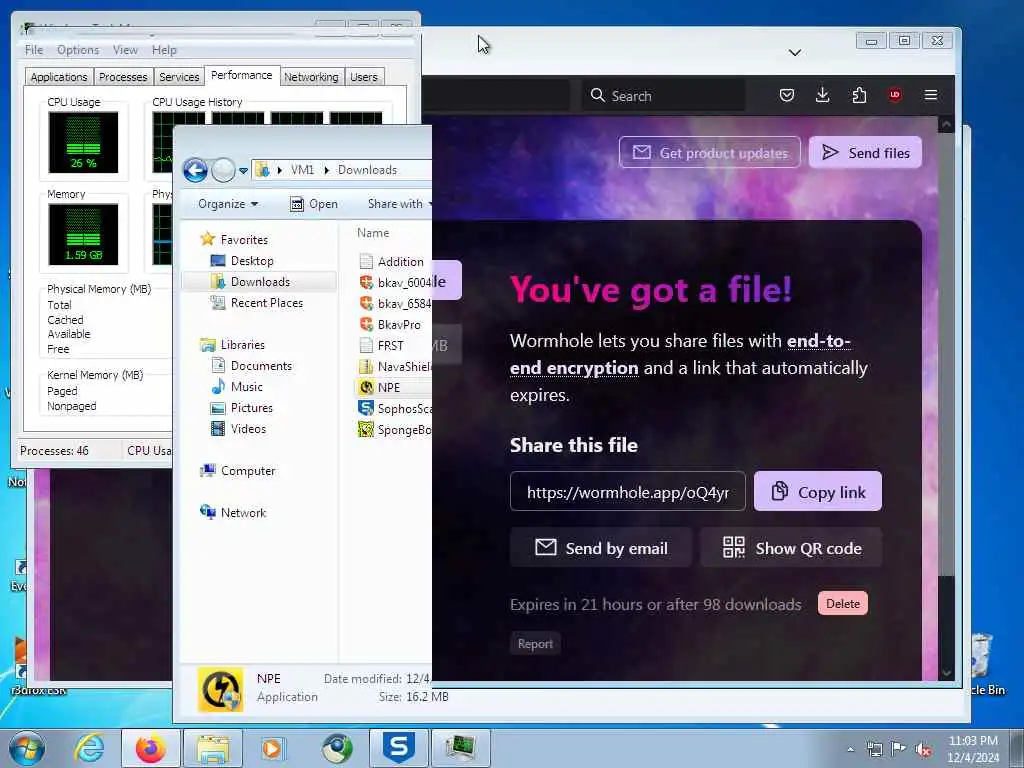The width and height of the screenshot is (1024, 768).
Task: Open Task Manager Help menu
Action: pos(164,50)
